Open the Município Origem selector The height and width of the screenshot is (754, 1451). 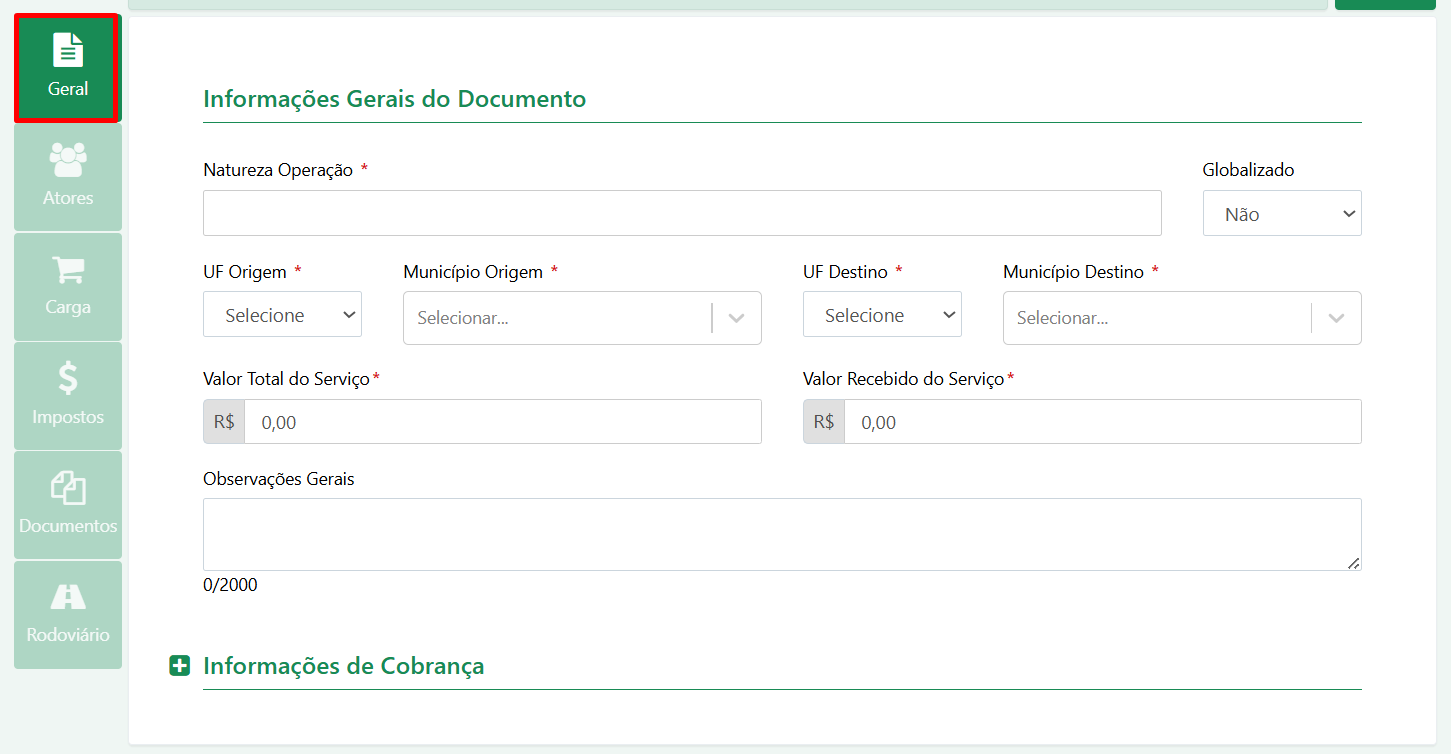(582, 318)
